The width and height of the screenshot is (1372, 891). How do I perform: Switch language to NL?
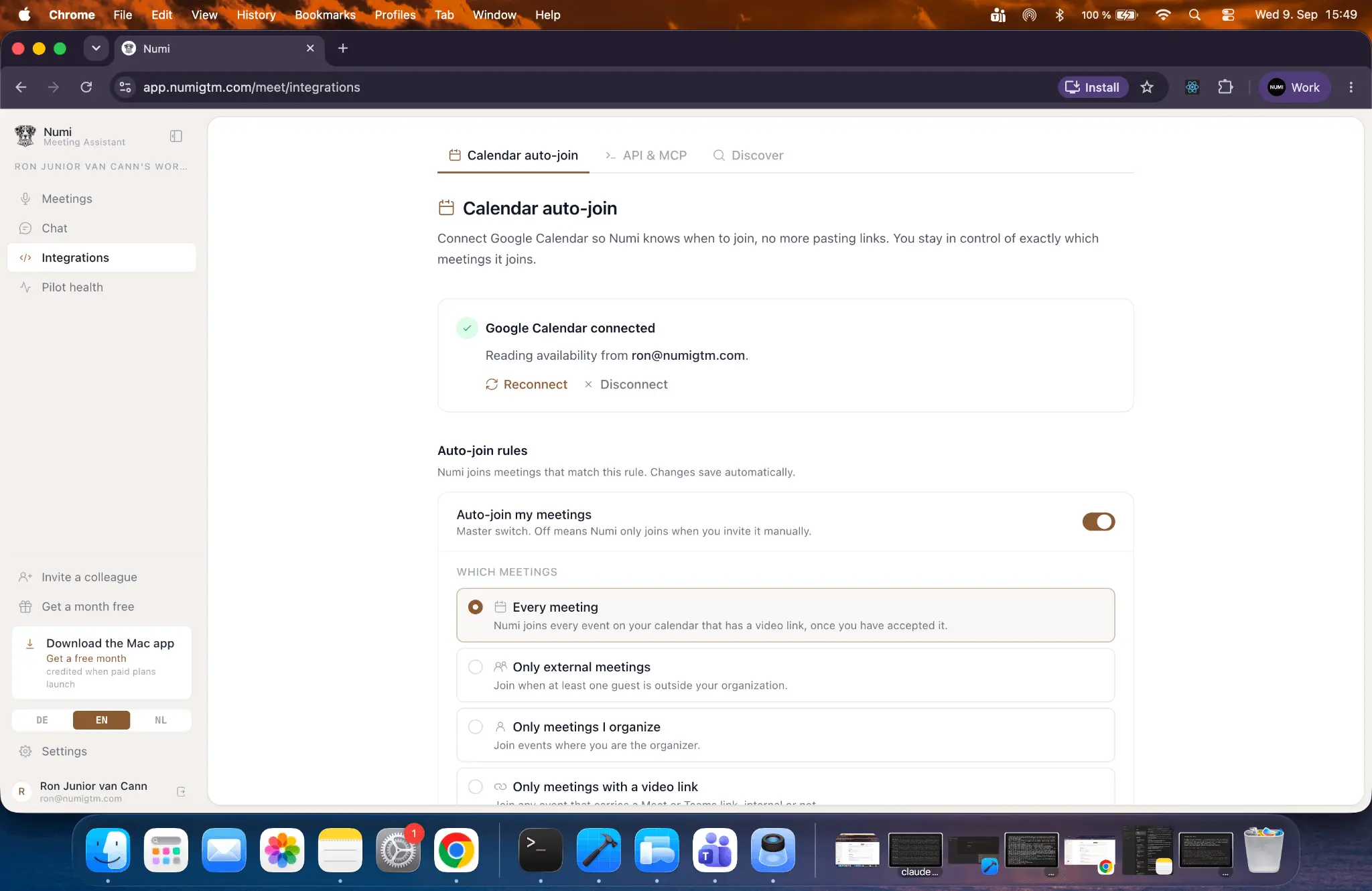161,720
